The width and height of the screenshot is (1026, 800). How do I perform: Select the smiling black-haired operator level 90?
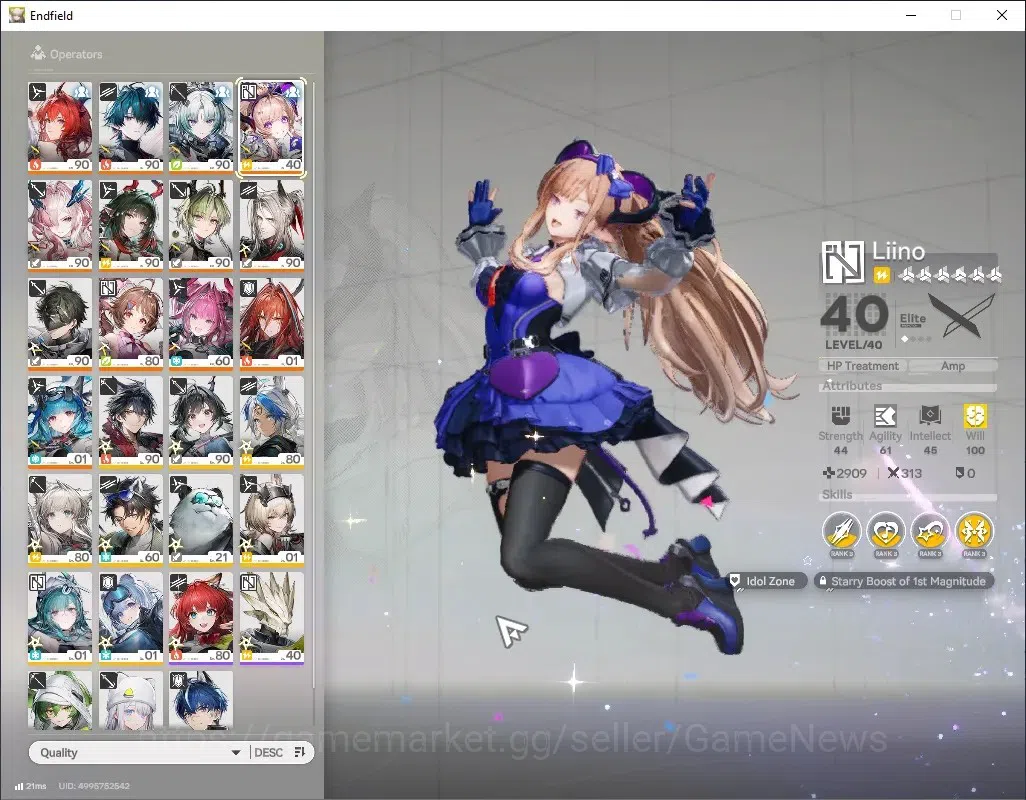[201, 421]
